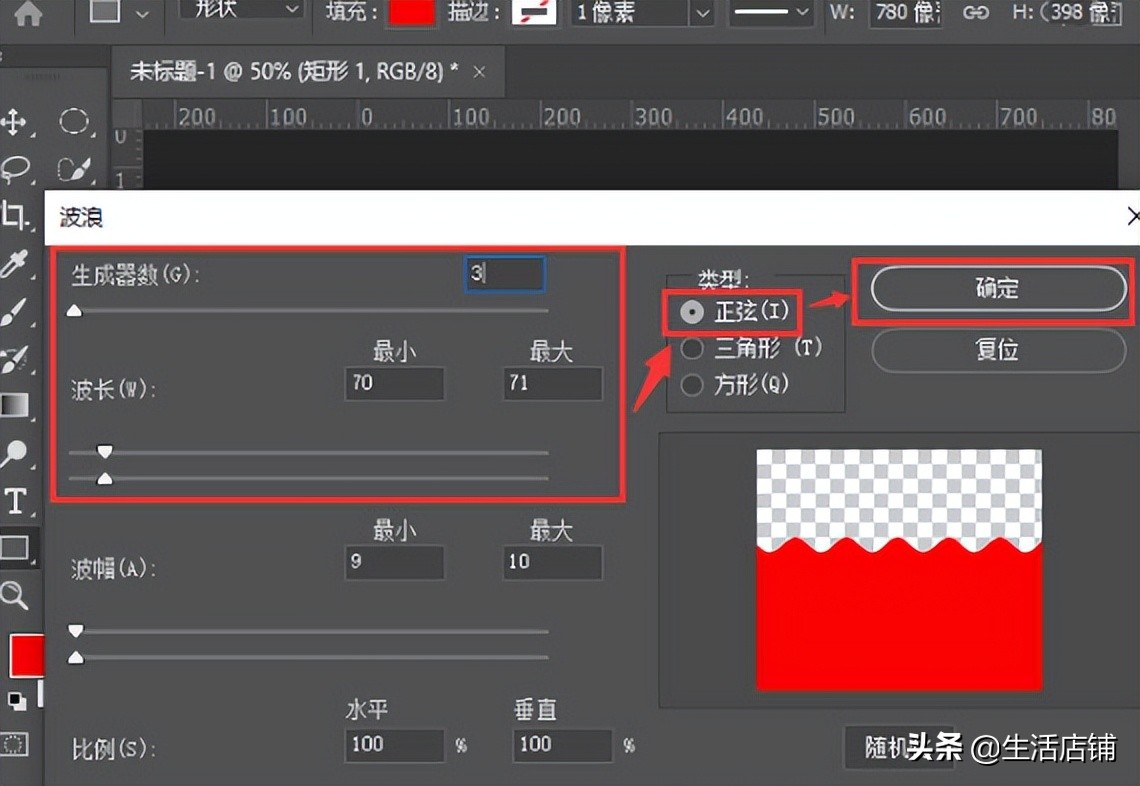Select the 方形 wave type

[691, 385]
